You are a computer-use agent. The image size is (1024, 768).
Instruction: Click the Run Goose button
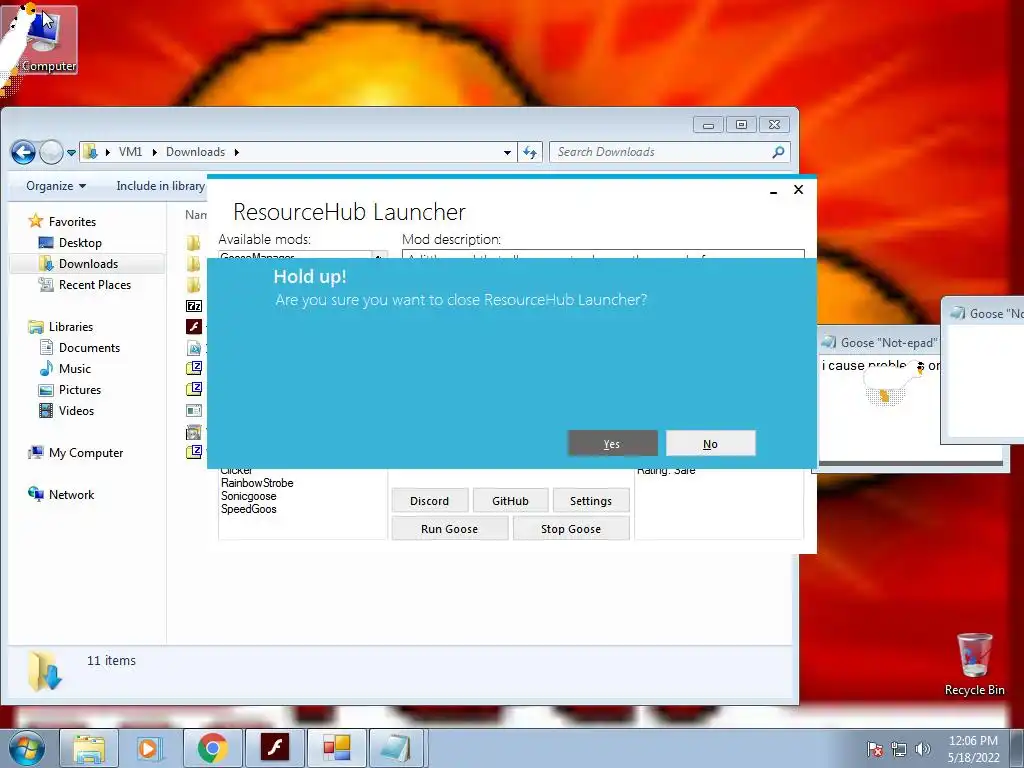tap(449, 528)
